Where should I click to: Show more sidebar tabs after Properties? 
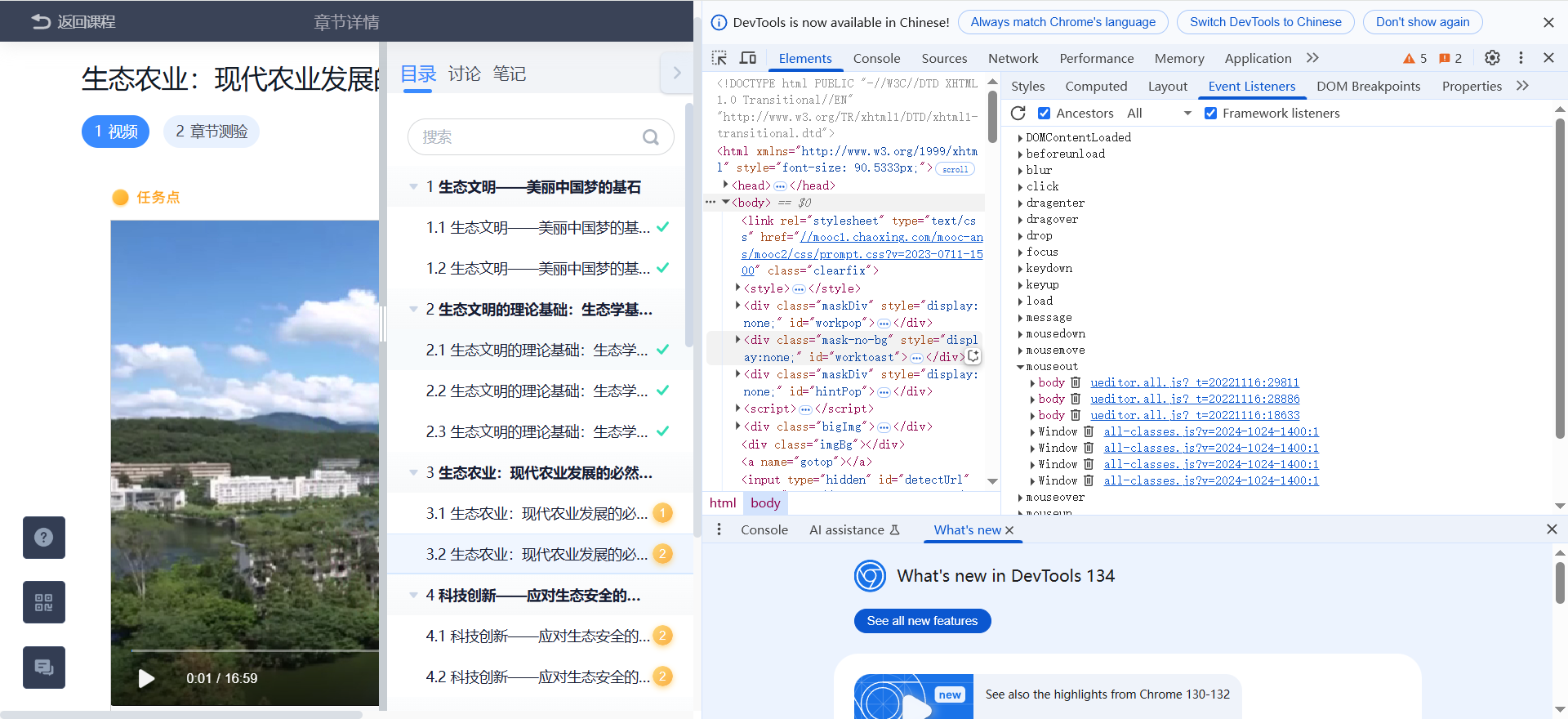coord(1522,86)
